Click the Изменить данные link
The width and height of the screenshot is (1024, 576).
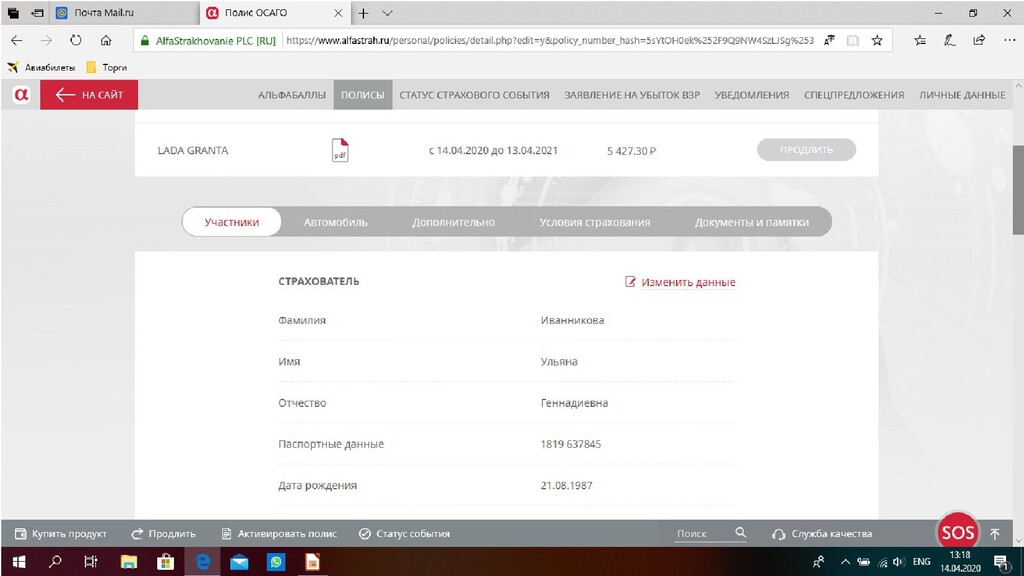click(680, 282)
